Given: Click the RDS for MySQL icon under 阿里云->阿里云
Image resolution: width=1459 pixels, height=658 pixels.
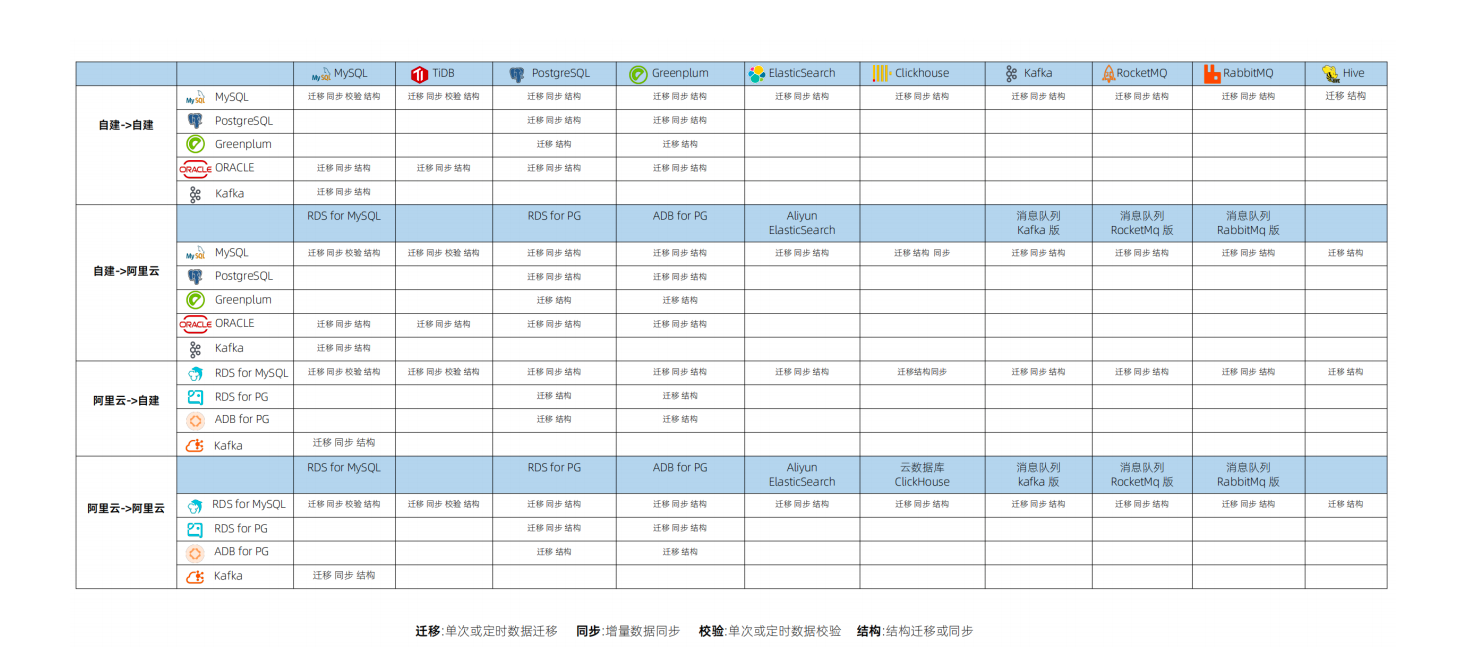Looking at the screenshot, I should coord(195,506).
